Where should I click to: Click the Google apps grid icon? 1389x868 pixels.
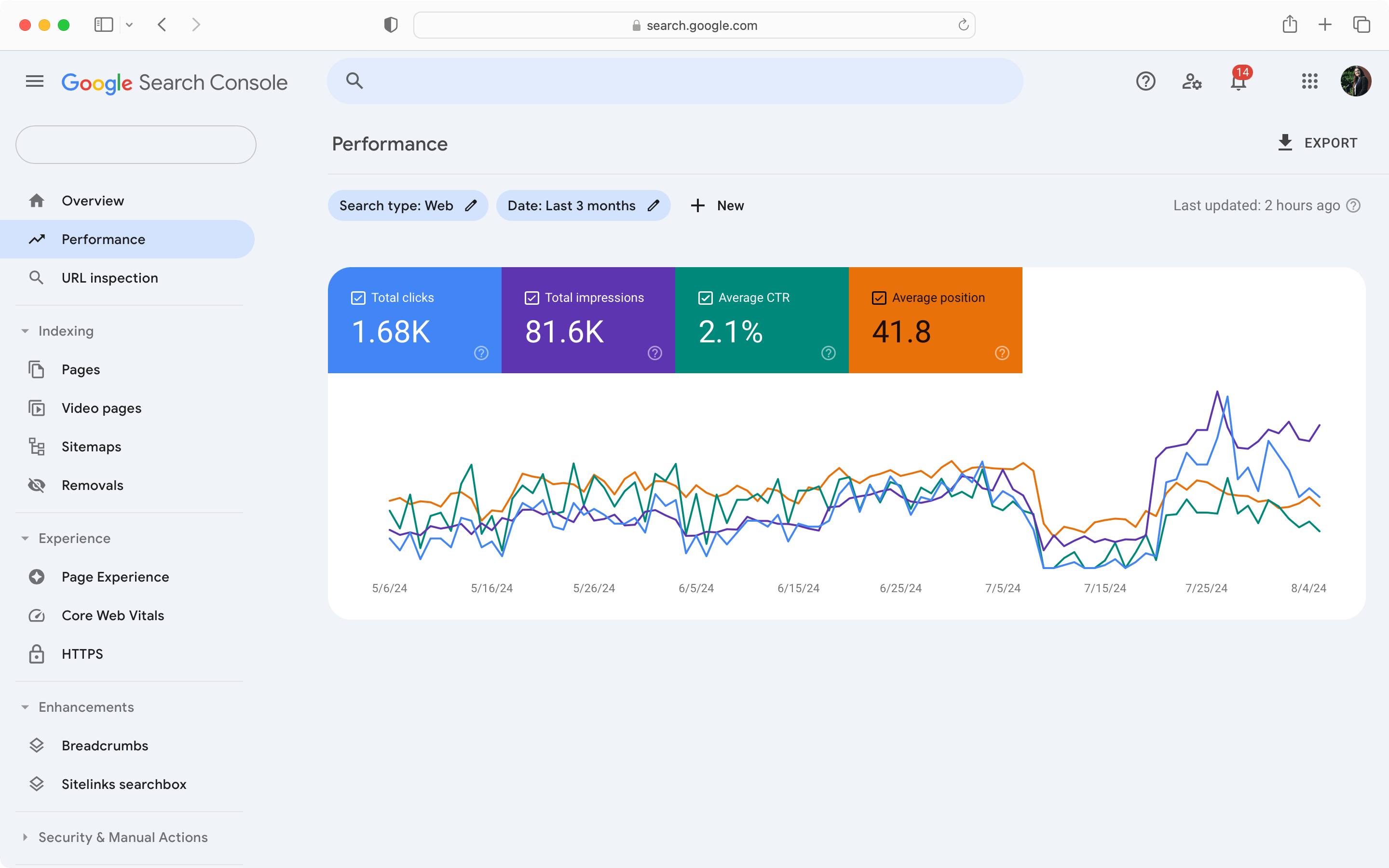1309,81
